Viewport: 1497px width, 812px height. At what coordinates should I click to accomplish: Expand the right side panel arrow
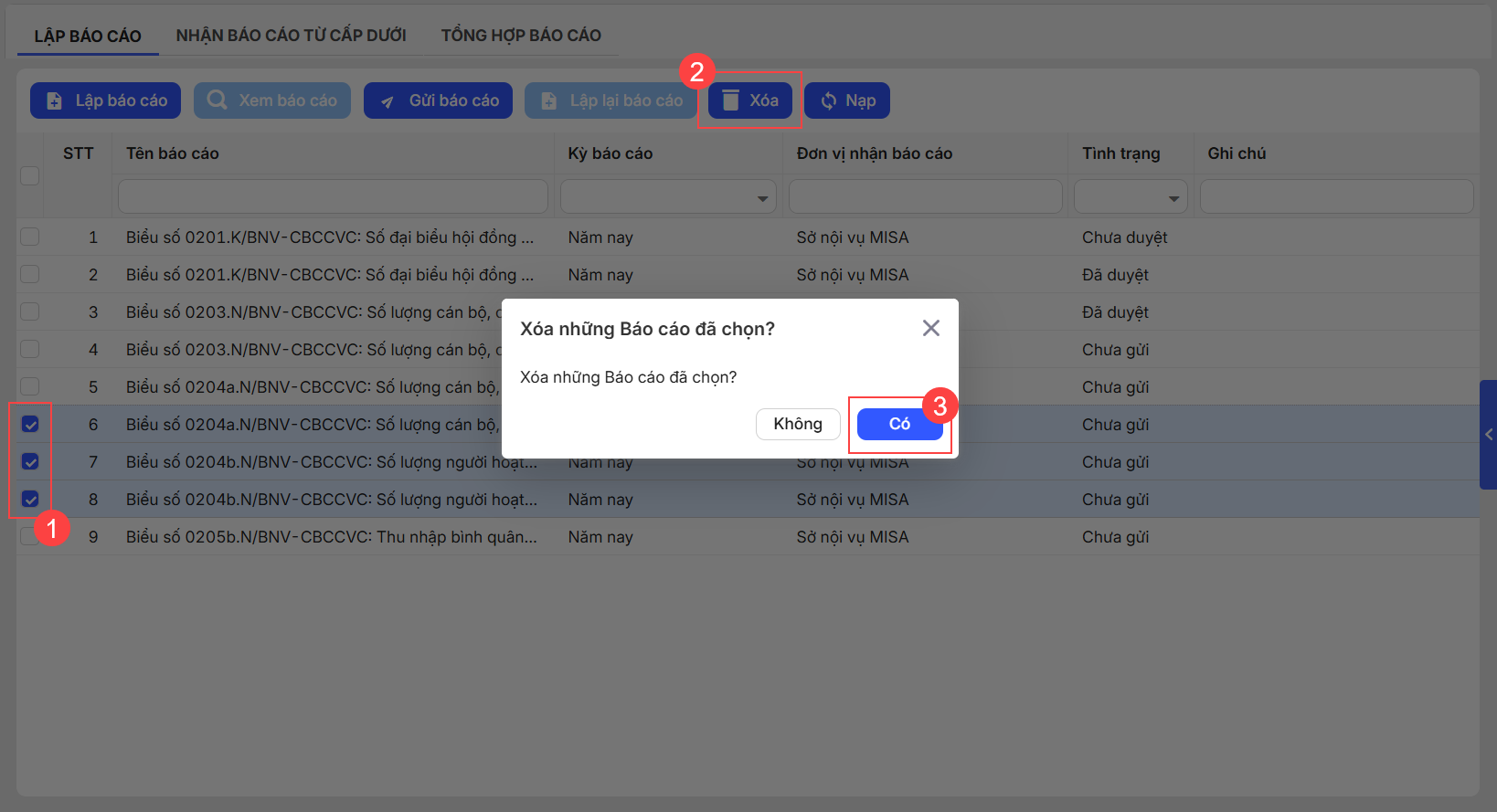[x=1488, y=435]
